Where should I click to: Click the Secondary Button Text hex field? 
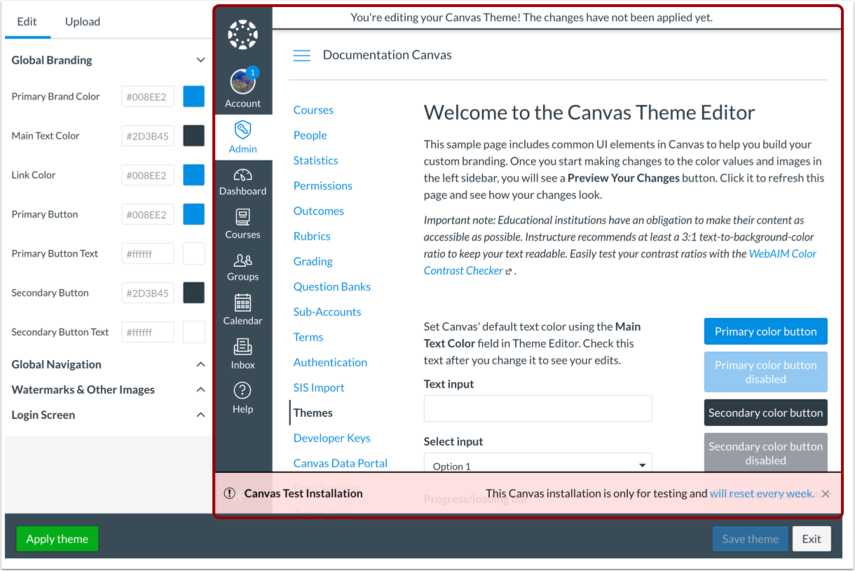pos(148,332)
